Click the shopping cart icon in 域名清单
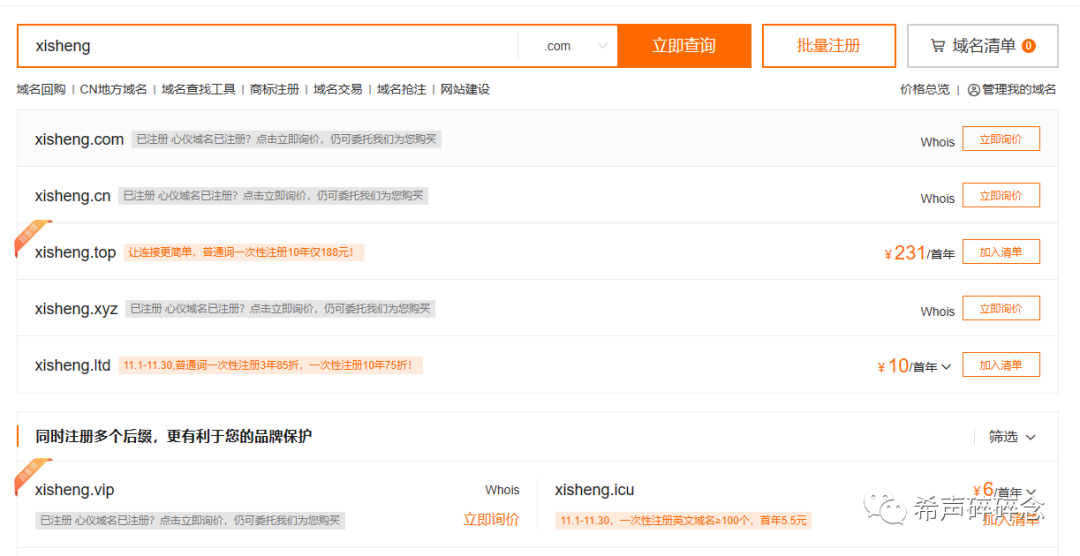 click(x=937, y=46)
